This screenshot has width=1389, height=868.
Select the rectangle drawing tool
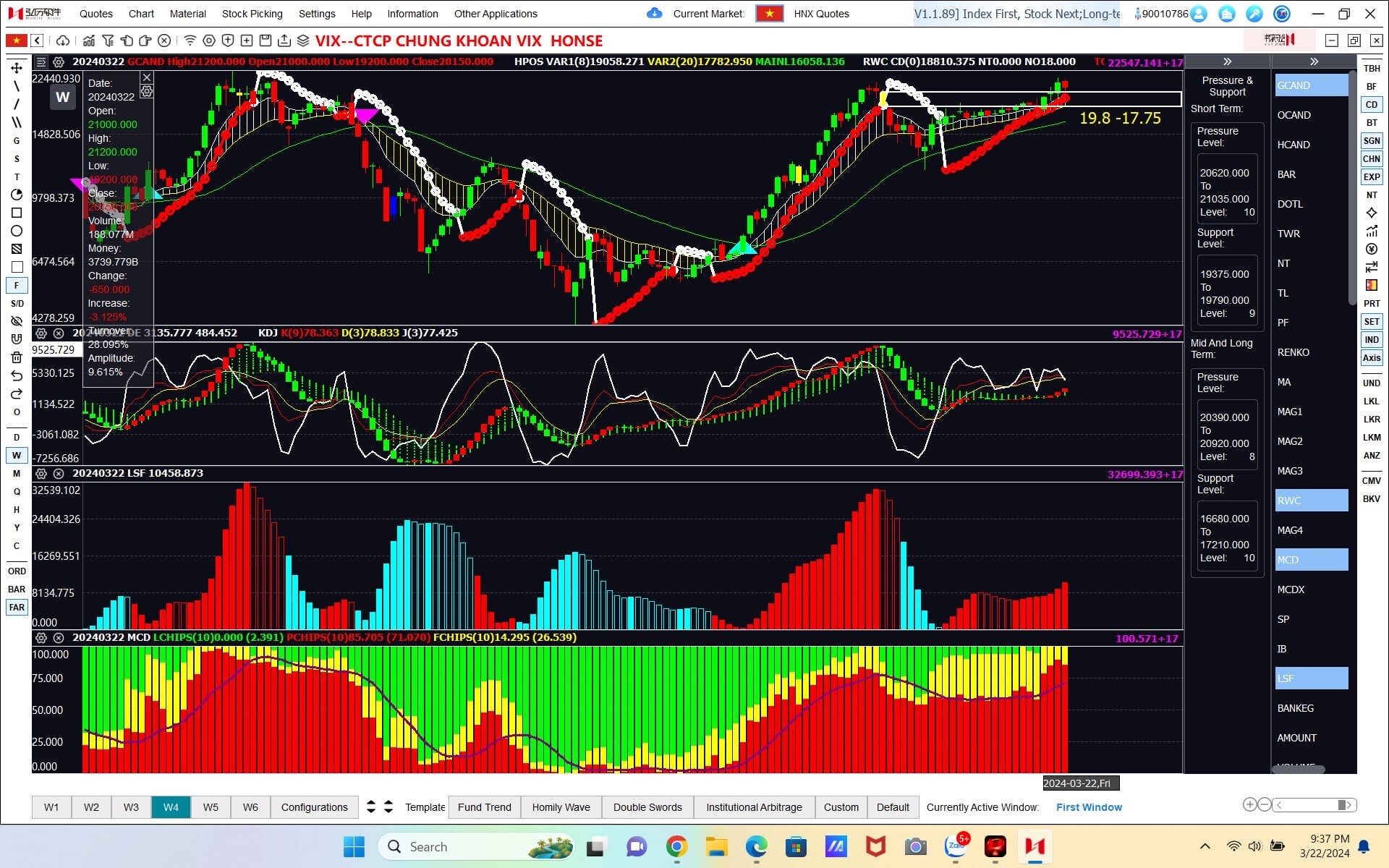tap(17, 213)
